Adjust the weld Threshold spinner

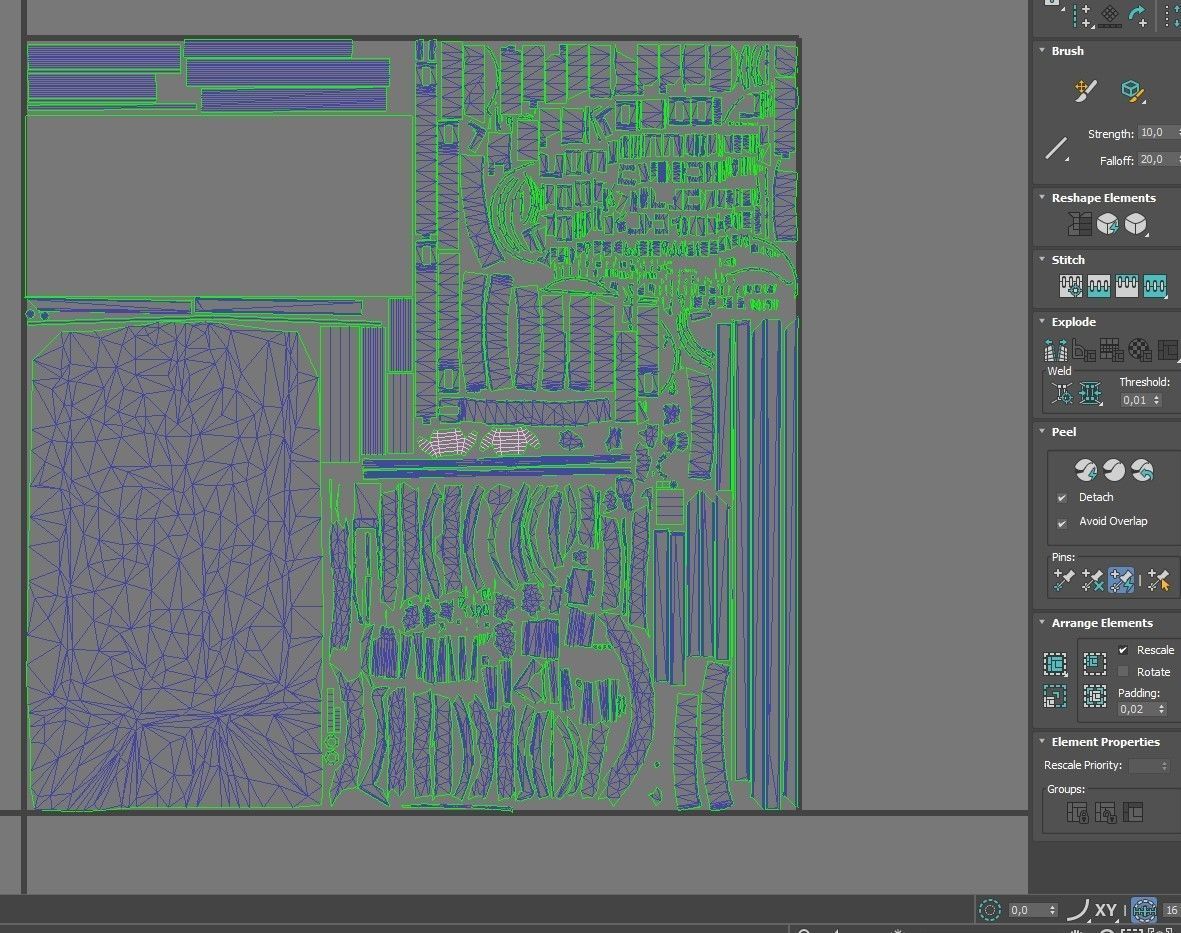(1156, 401)
